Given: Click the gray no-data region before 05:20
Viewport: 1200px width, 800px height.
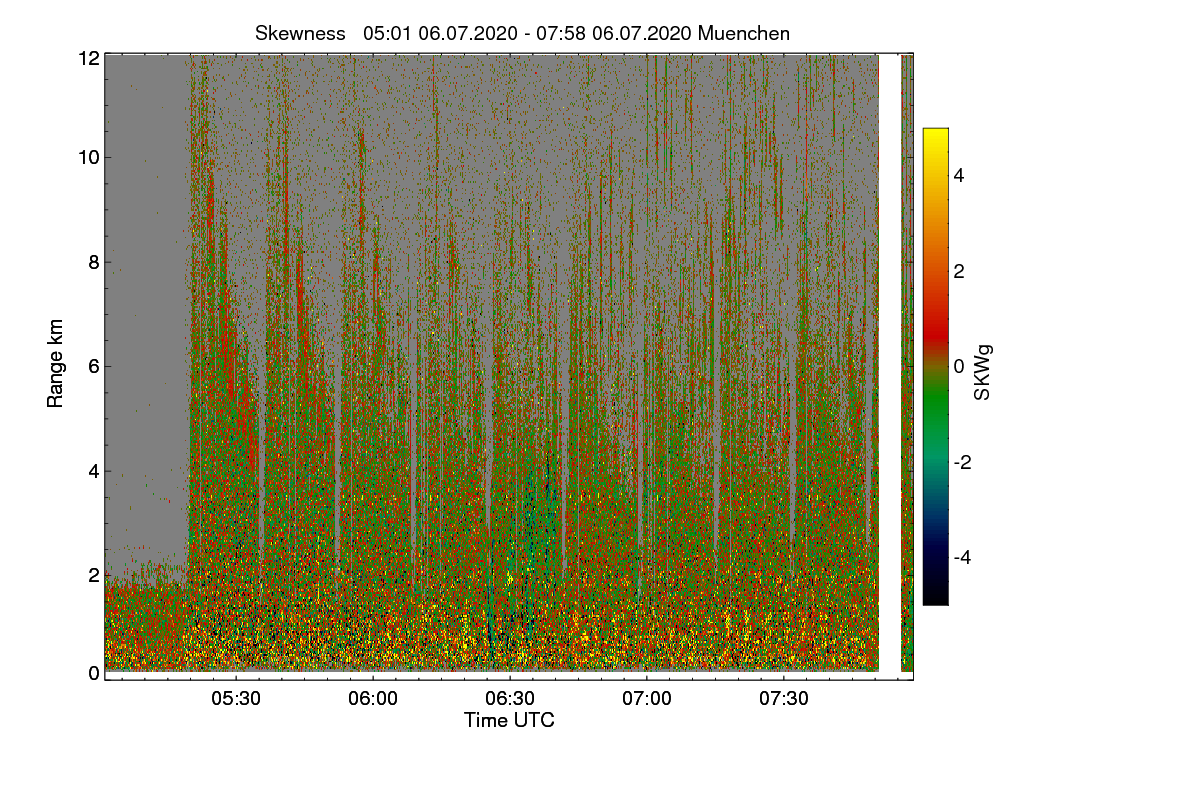Looking at the screenshot, I should pyautogui.click(x=147, y=310).
